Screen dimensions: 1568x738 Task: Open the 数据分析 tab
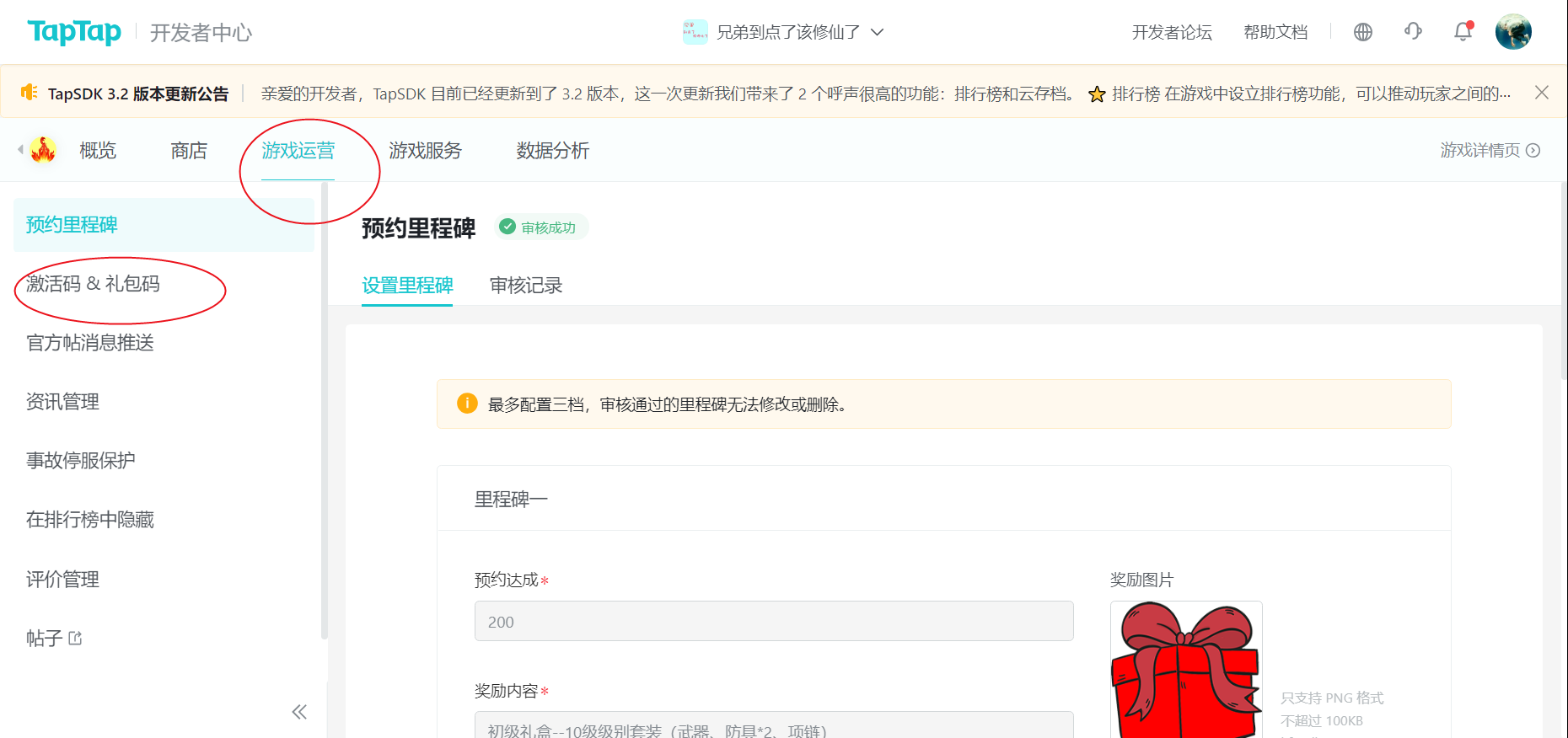[553, 151]
